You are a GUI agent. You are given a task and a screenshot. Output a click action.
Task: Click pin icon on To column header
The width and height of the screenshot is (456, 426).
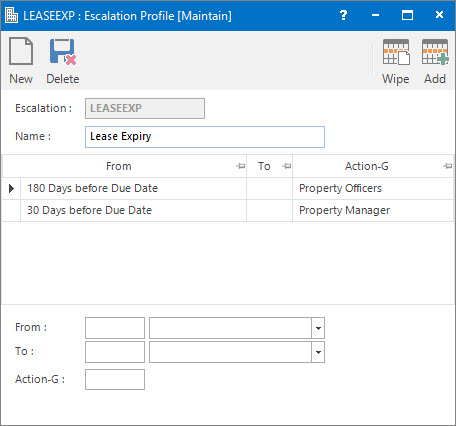pos(286,166)
